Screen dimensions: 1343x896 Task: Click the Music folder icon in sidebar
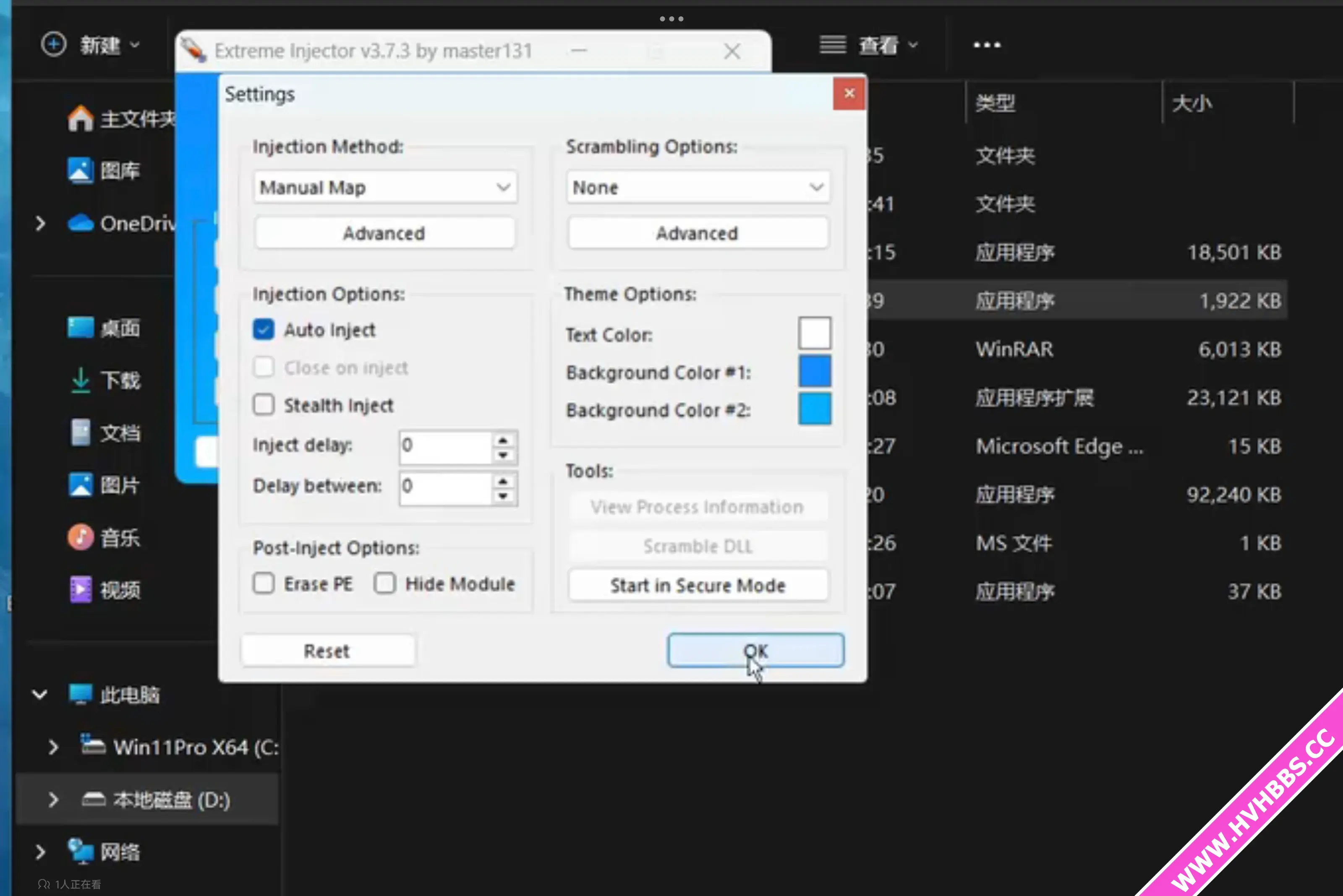81,537
